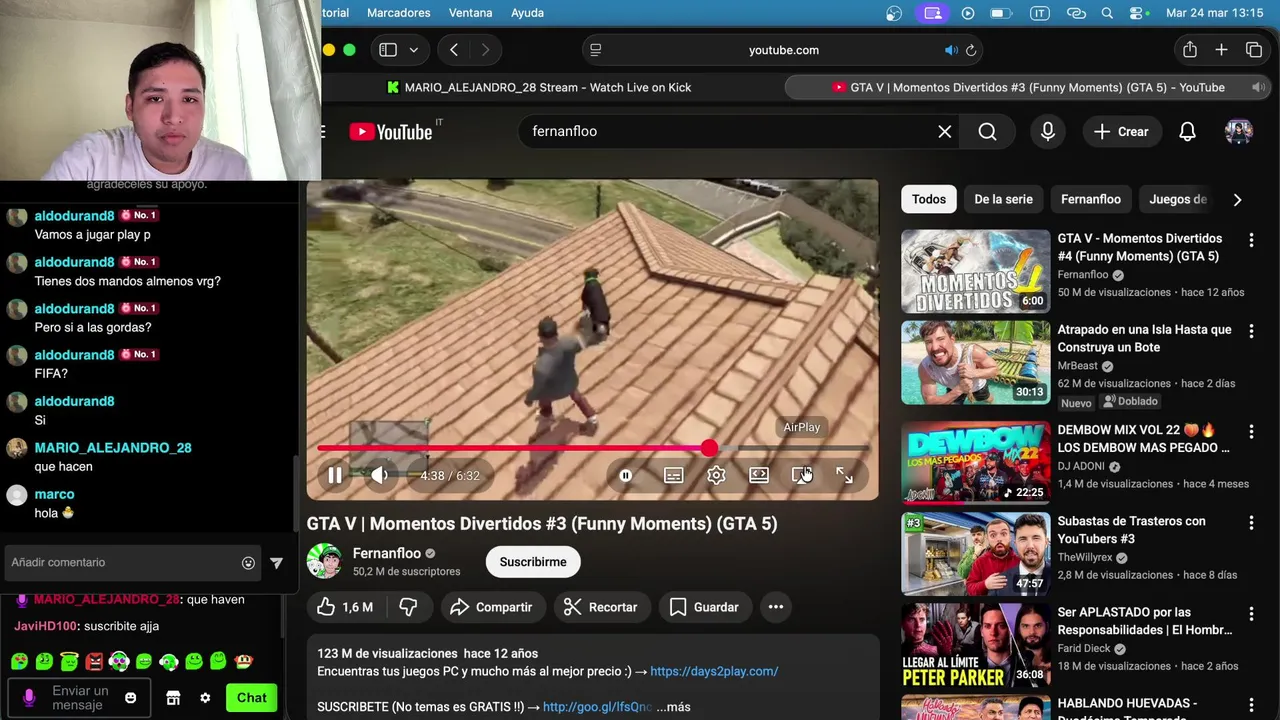Mute the tab's audio icon in the address bar
This screenshot has width=1280, height=720.
pyautogui.click(x=951, y=50)
